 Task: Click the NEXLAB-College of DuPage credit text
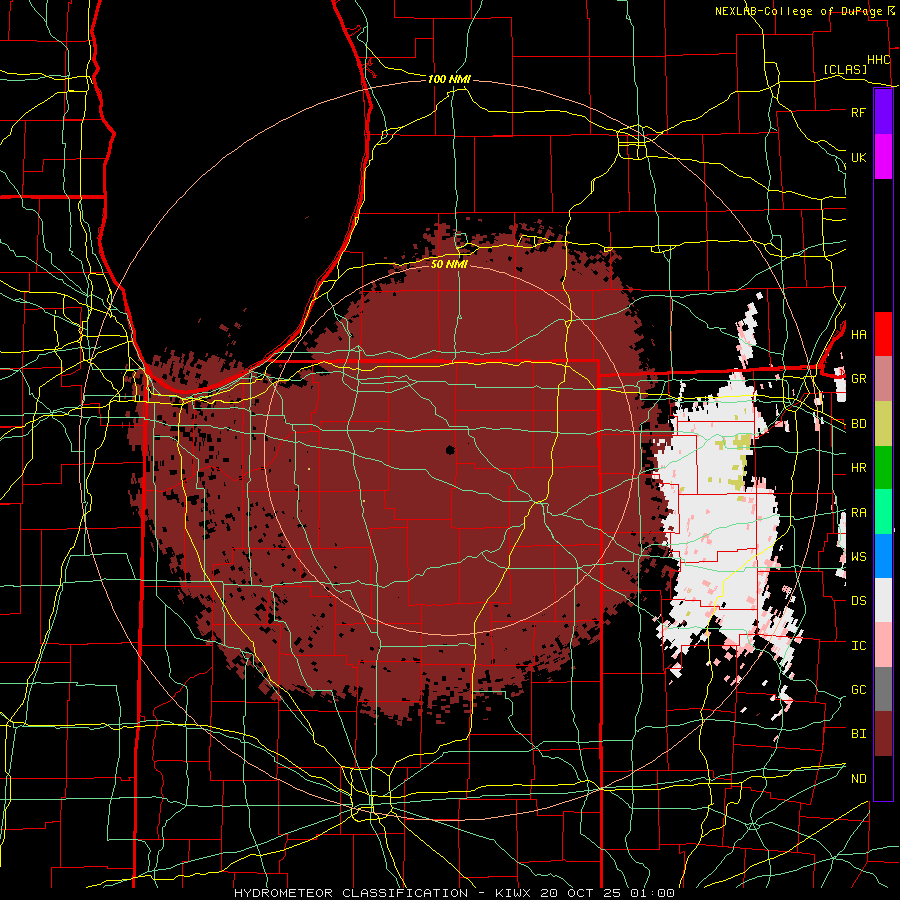pos(798,11)
